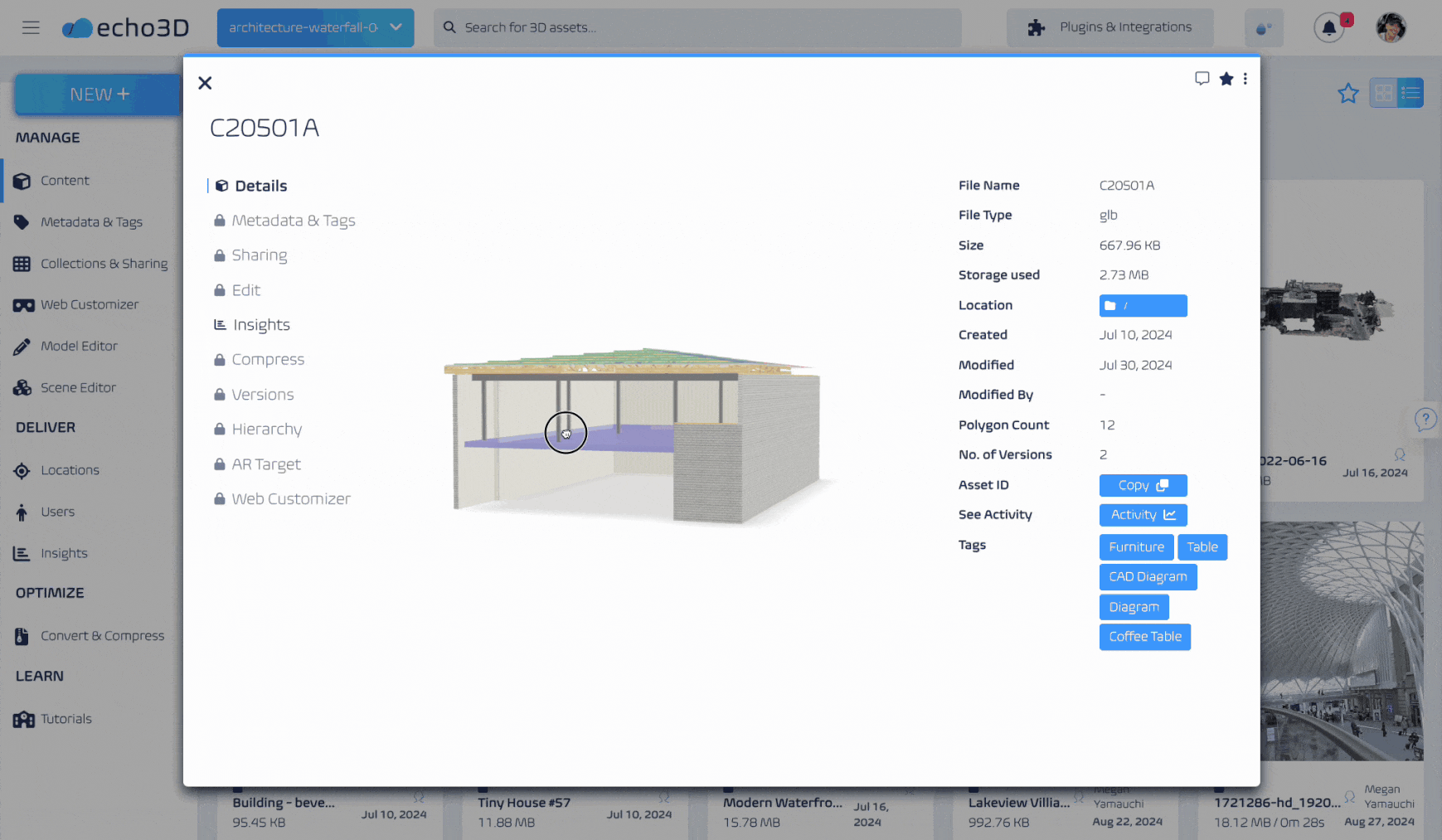Image resolution: width=1442 pixels, height=840 pixels.
Task: Click the Web Customizer headset icon
Action: pos(22,304)
